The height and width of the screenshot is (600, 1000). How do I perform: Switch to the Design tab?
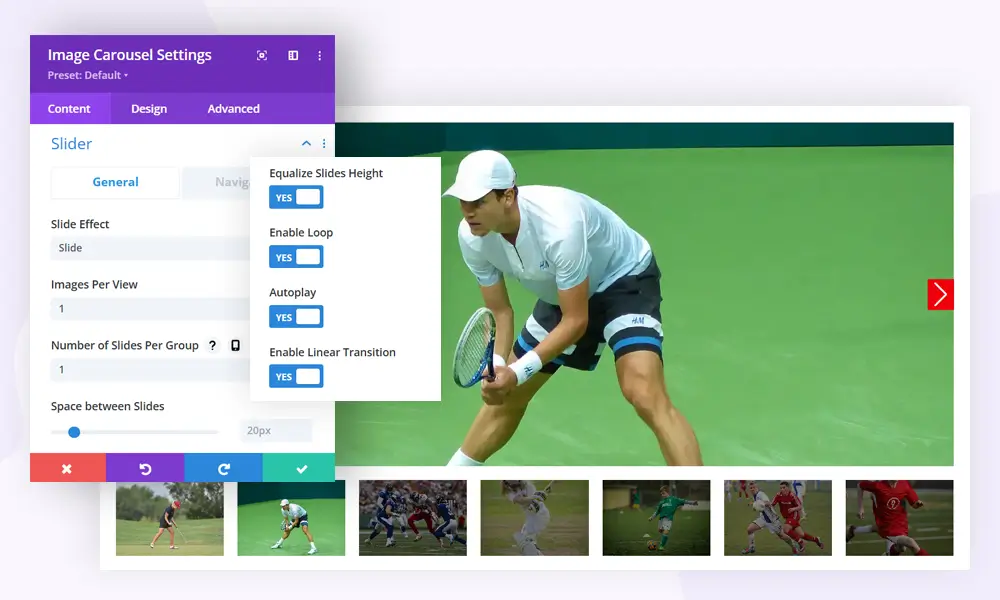pos(149,108)
